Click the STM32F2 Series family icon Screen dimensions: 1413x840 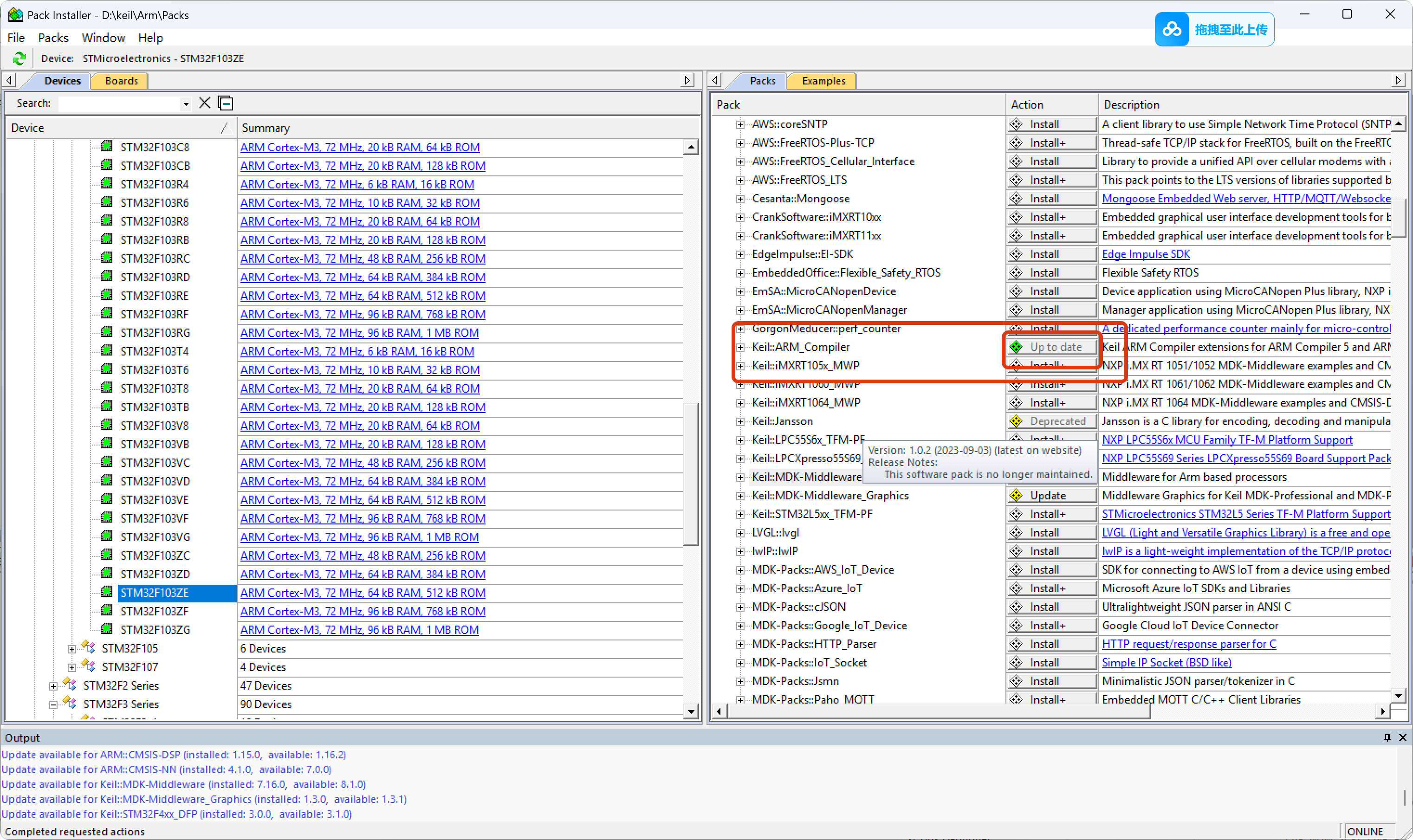point(70,685)
